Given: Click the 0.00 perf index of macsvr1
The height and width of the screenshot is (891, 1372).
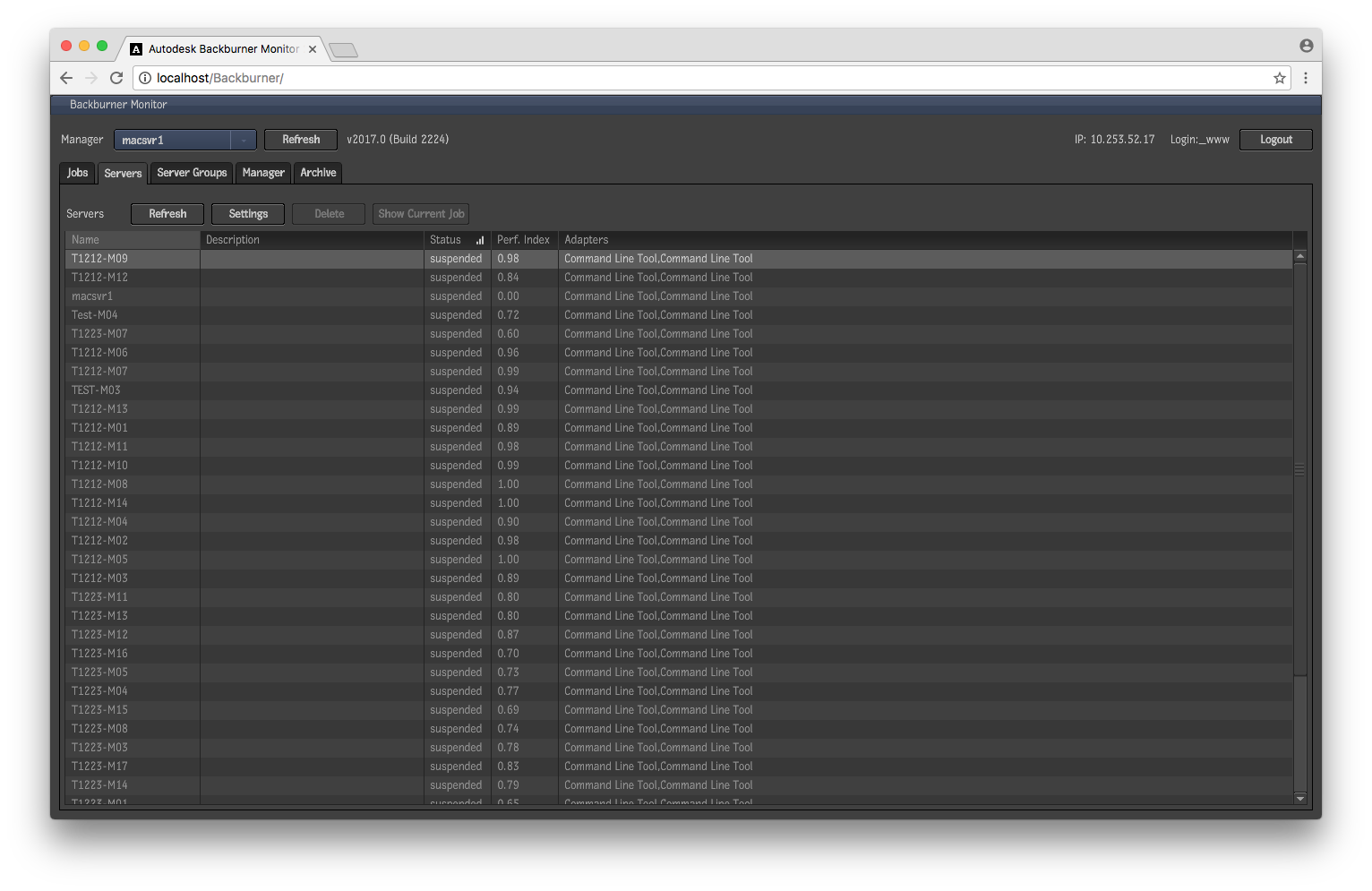Looking at the screenshot, I should [508, 296].
